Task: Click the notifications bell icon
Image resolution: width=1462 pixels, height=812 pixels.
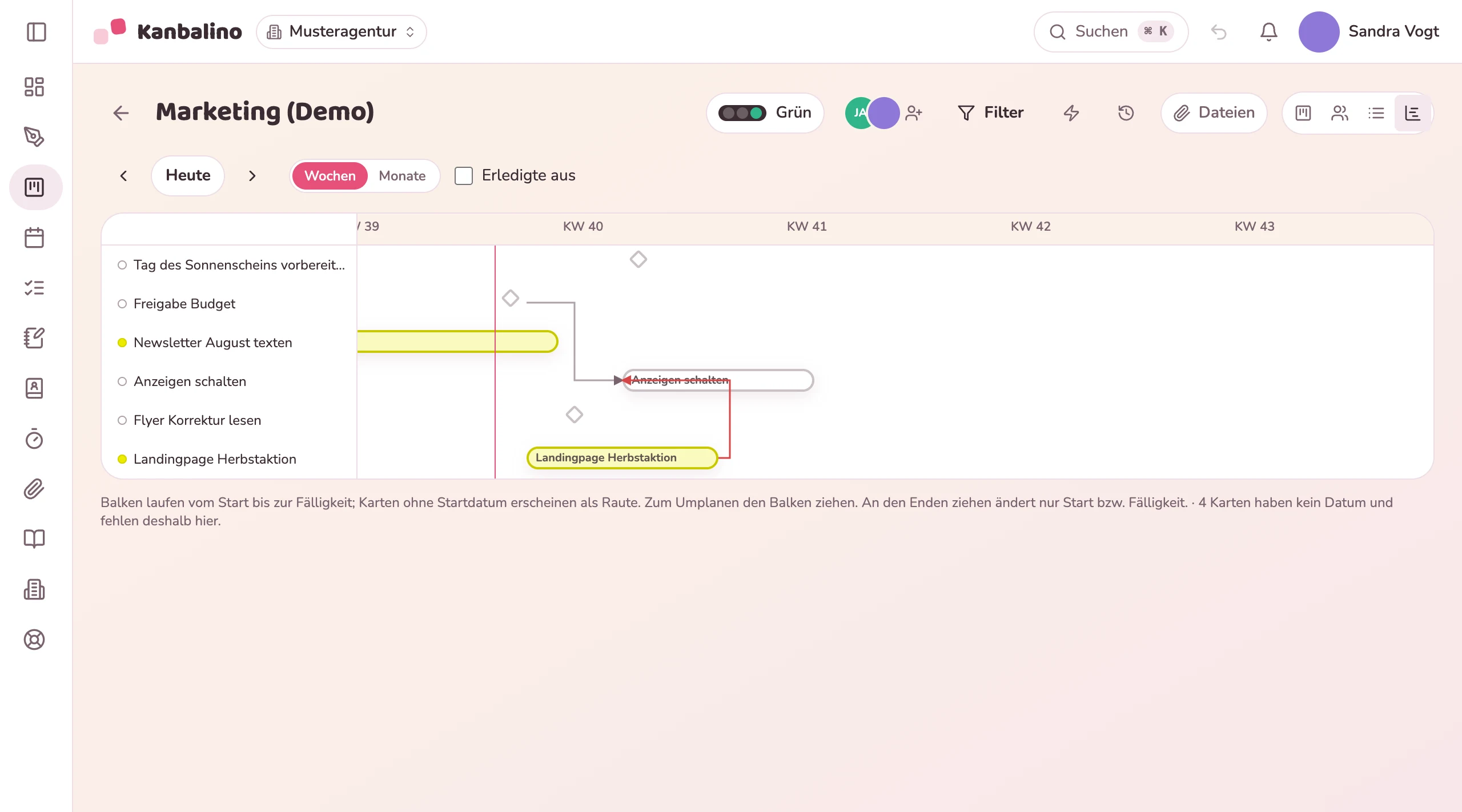Action: pyautogui.click(x=1268, y=32)
